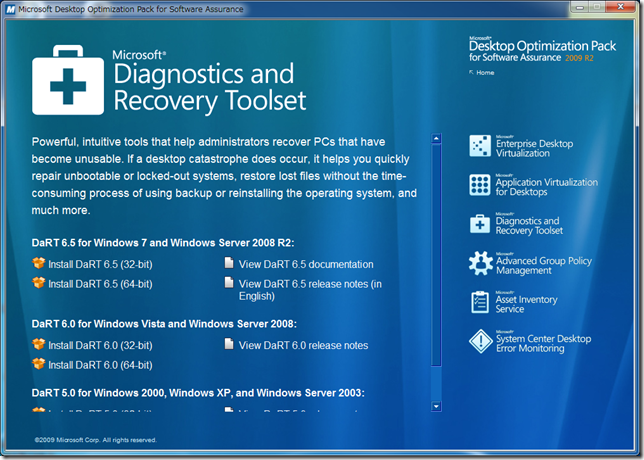Click heading 'DaRT 6.0 for Windows Vista and Windows Server 2008:'
This screenshot has height=460, width=644.
(164, 324)
